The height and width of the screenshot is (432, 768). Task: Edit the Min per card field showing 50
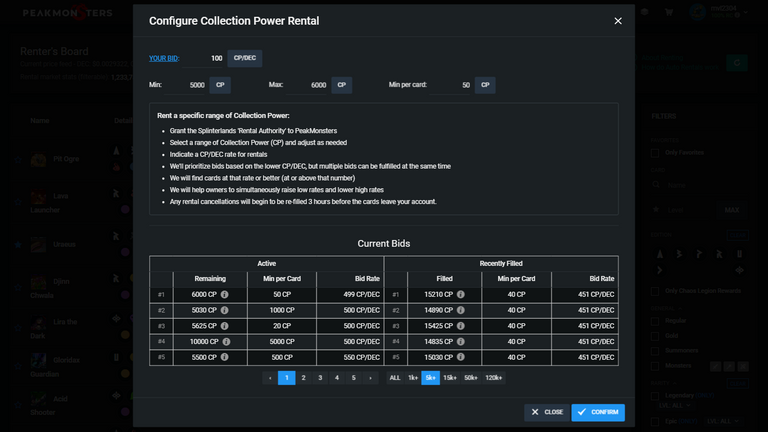coord(451,85)
